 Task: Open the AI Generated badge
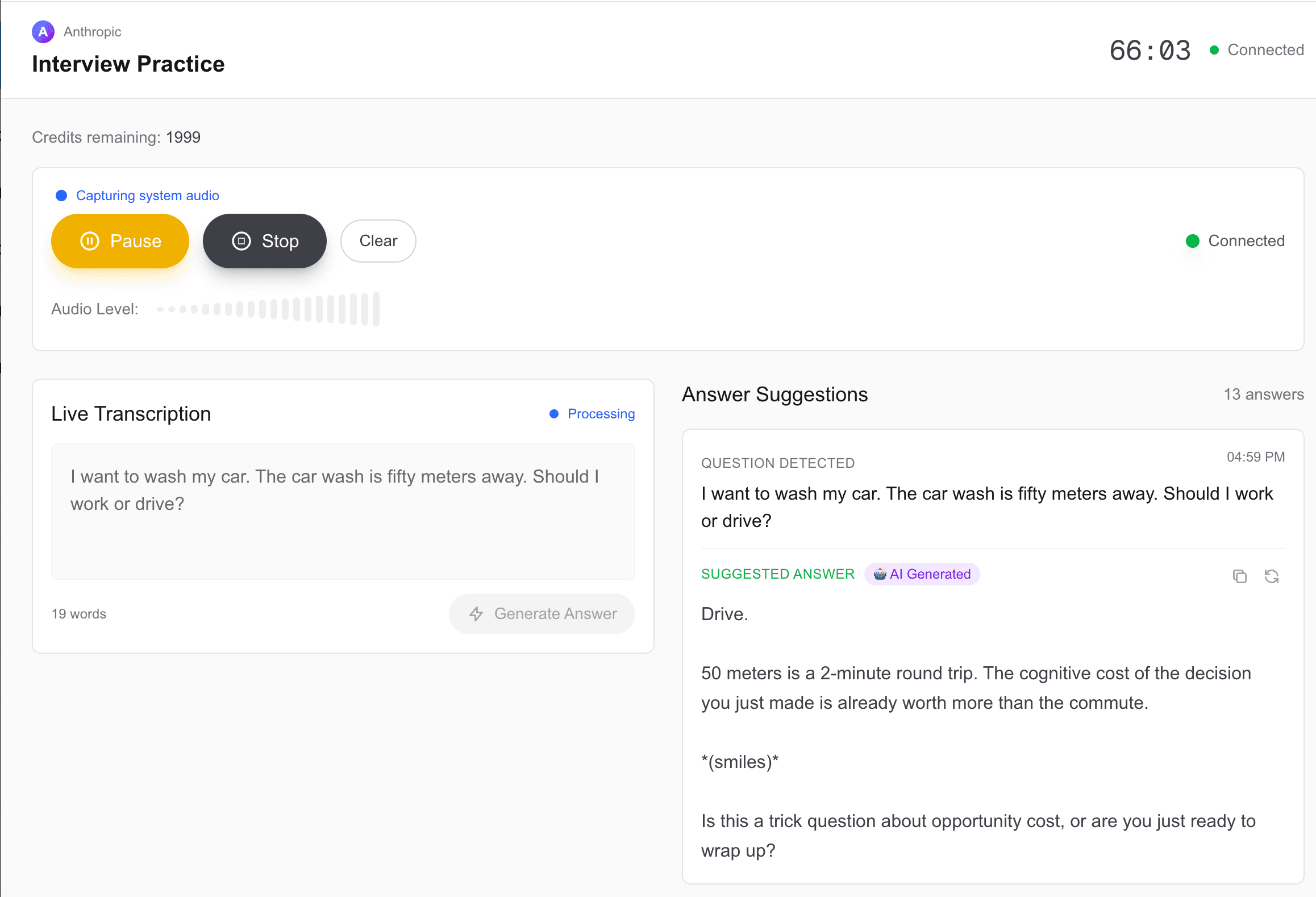coord(922,574)
